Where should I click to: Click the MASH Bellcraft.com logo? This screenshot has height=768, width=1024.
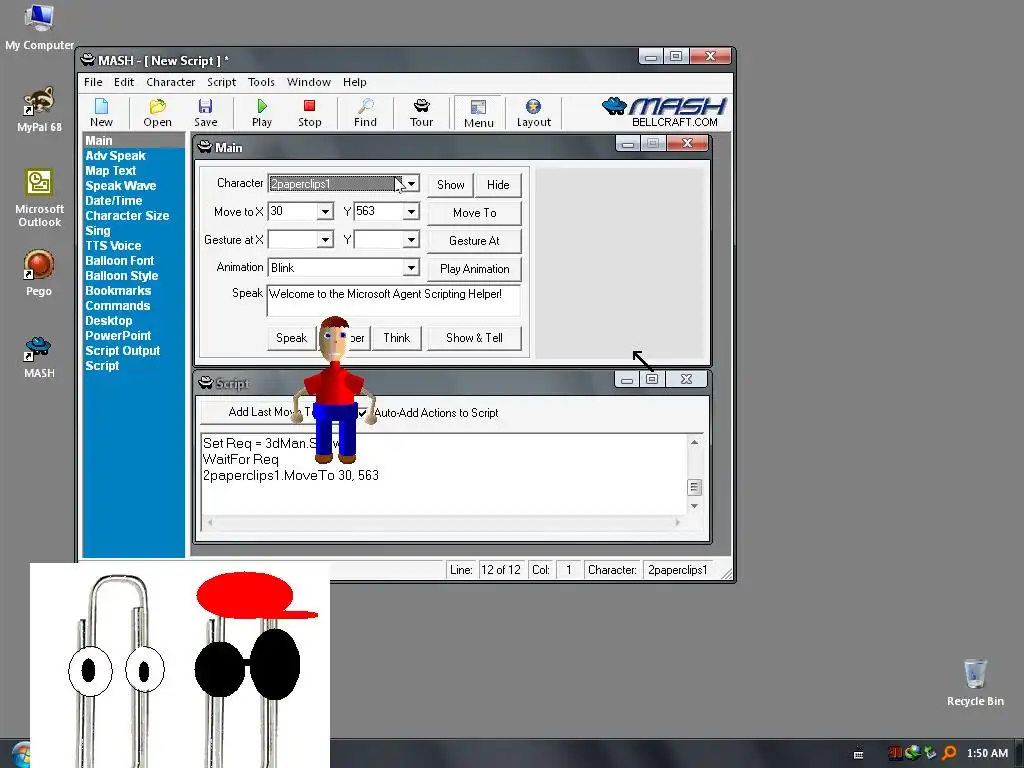point(664,112)
